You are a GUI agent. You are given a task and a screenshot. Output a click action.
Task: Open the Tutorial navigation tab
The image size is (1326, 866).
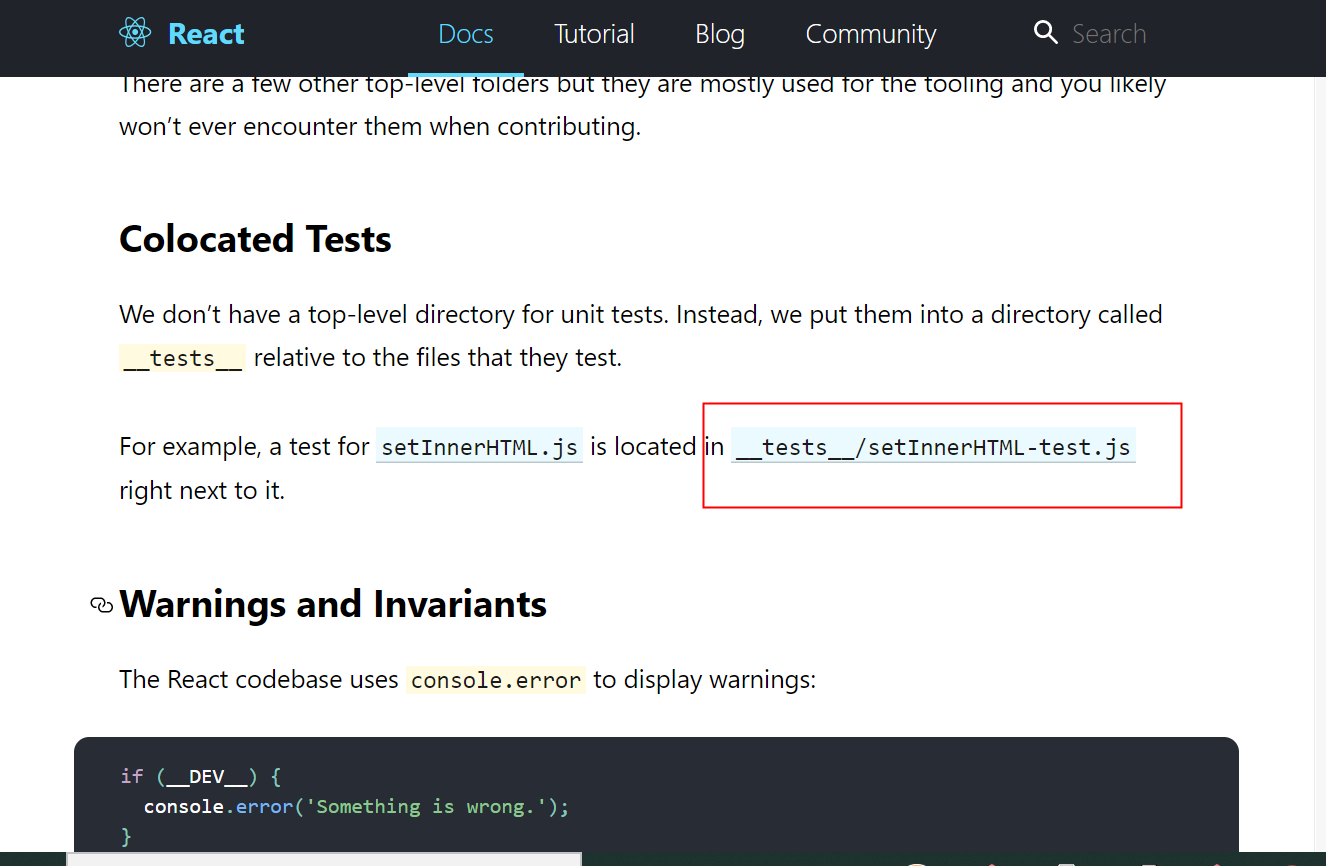coord(594,34)
